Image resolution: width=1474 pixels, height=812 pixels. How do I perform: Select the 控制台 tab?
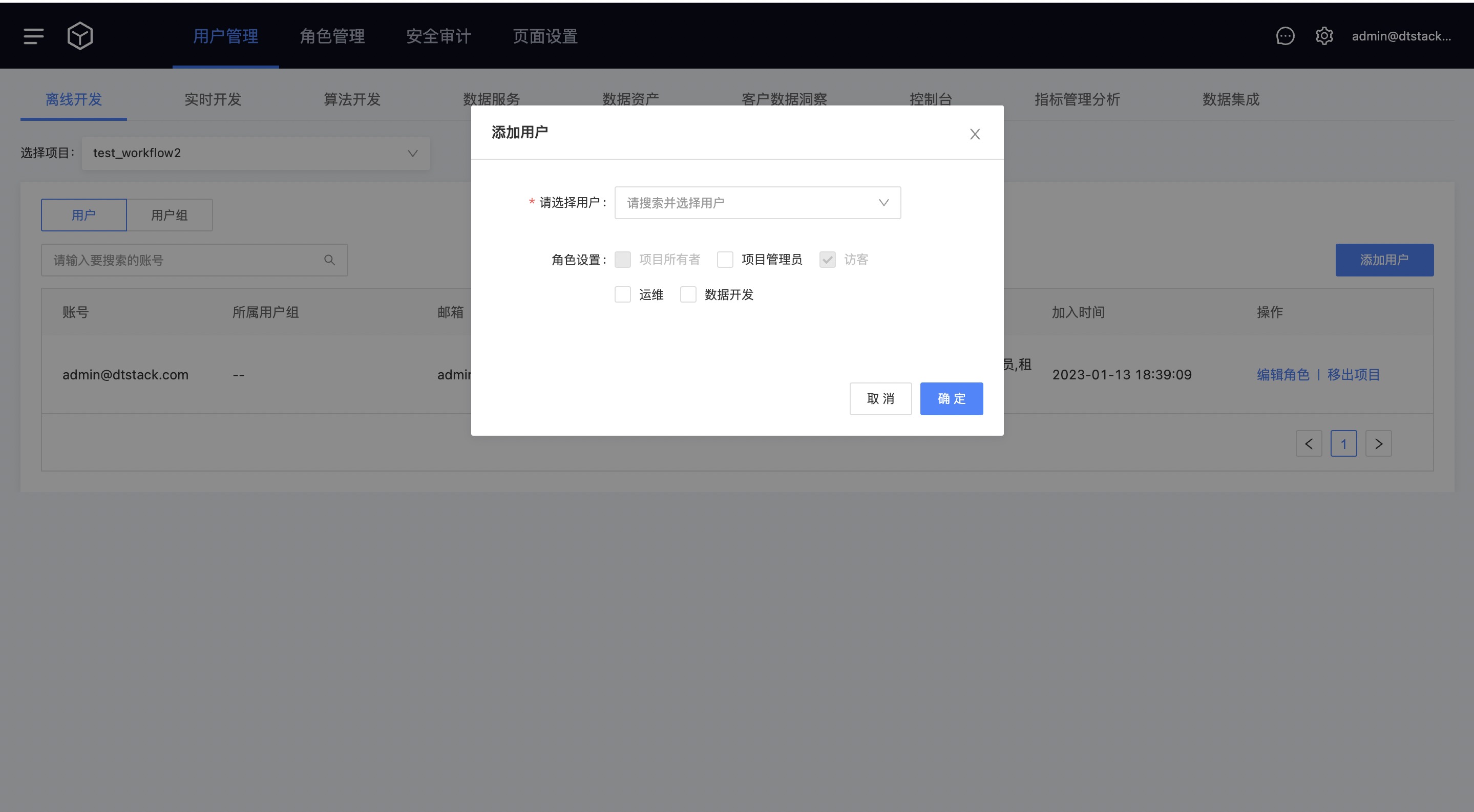(931, 99)
